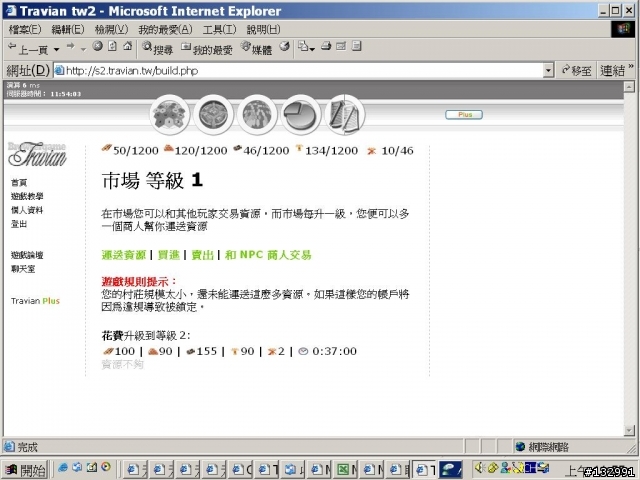
Task: Click the Windows logo throbber icon
Action: pos(623,29)
